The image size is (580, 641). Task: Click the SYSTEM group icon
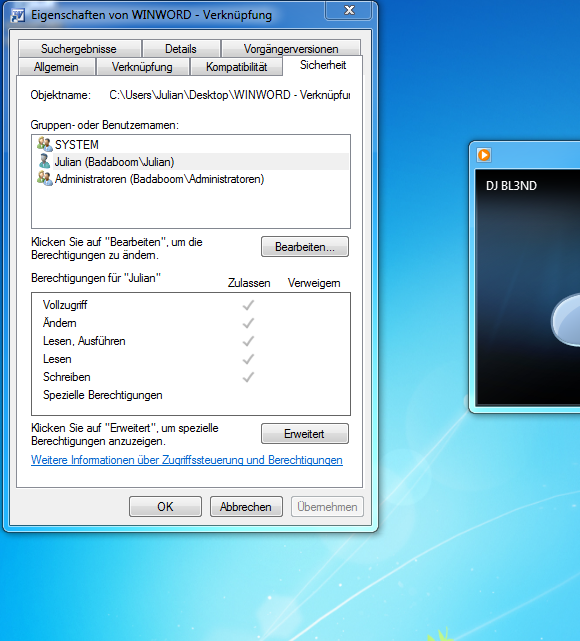(45, 144)
